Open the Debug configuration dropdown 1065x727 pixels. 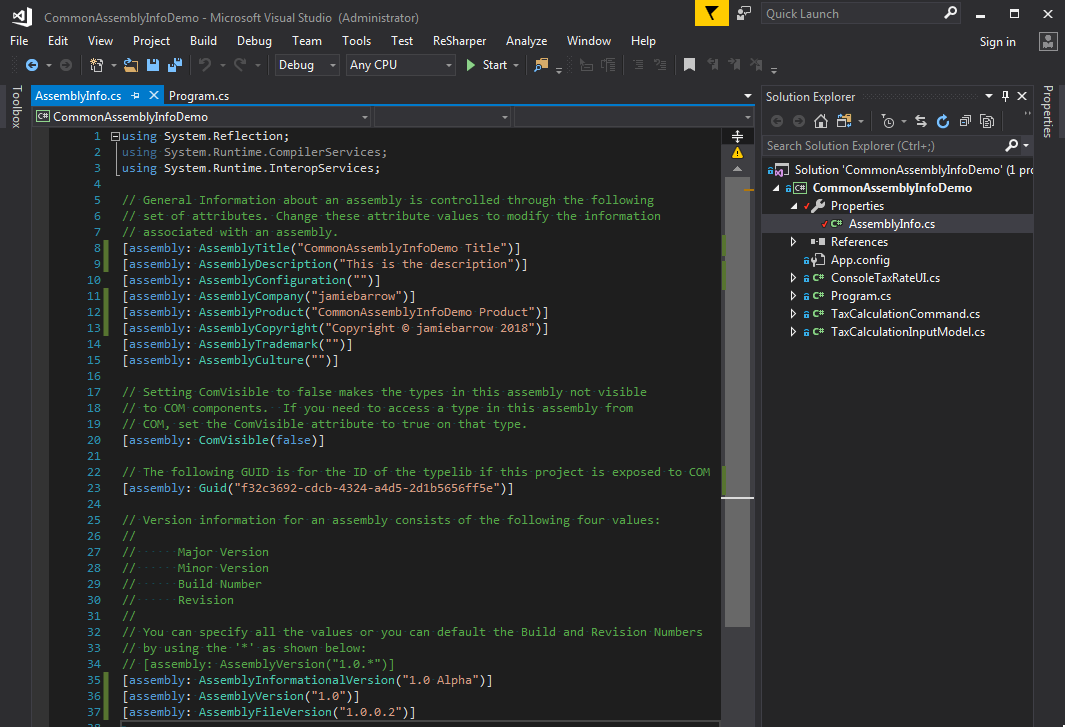[x=306, y=65]
